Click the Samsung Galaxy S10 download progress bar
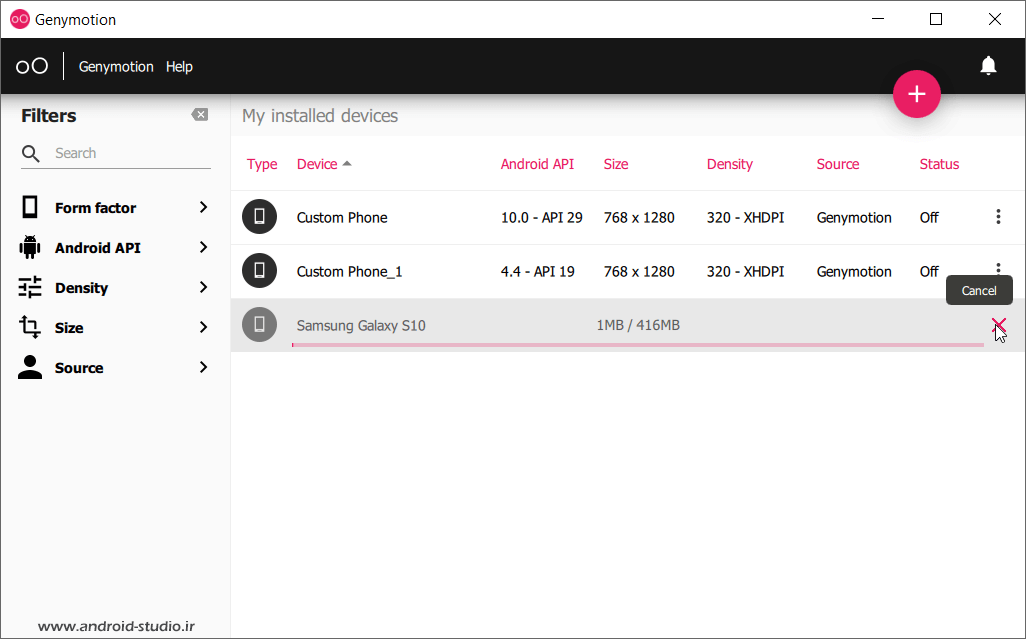This screenshot has height=639, width=1026. point(637,345)
